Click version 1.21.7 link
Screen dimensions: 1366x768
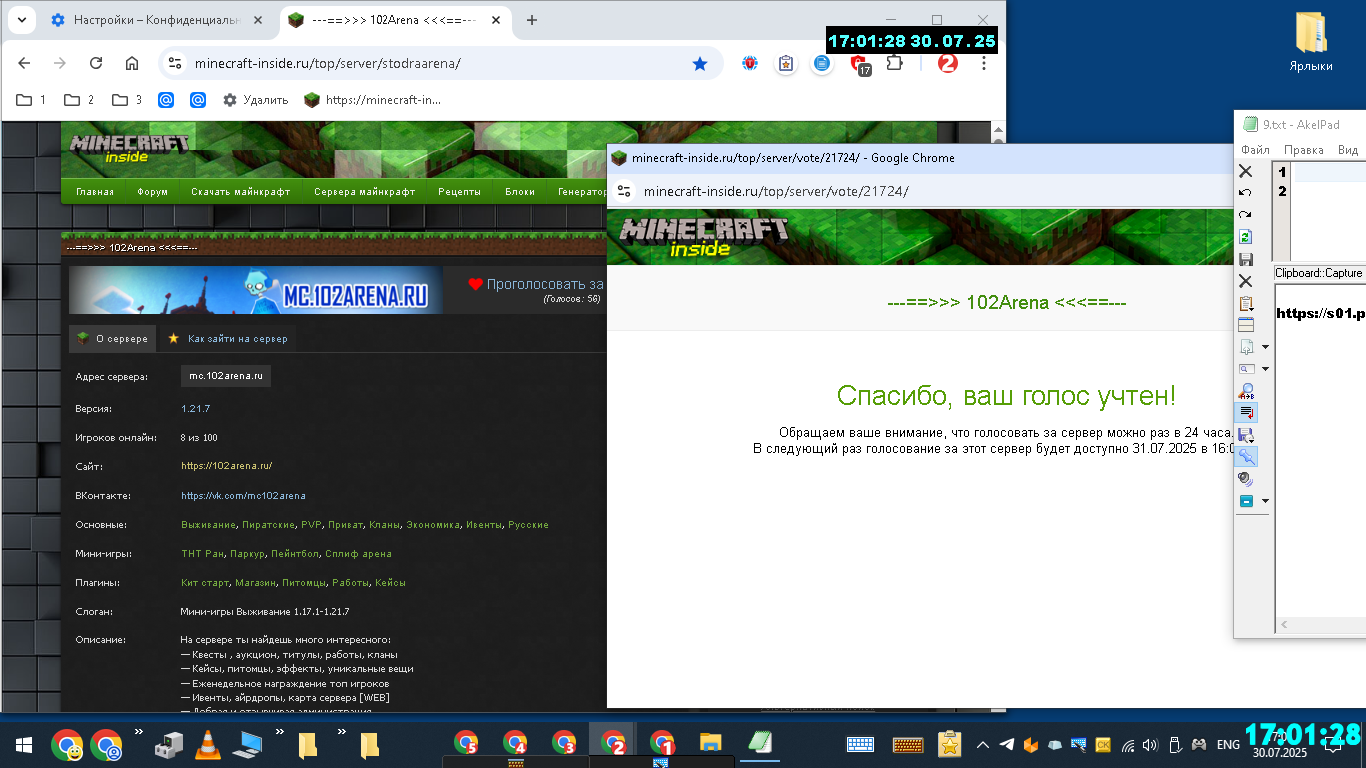coord(195,408)
